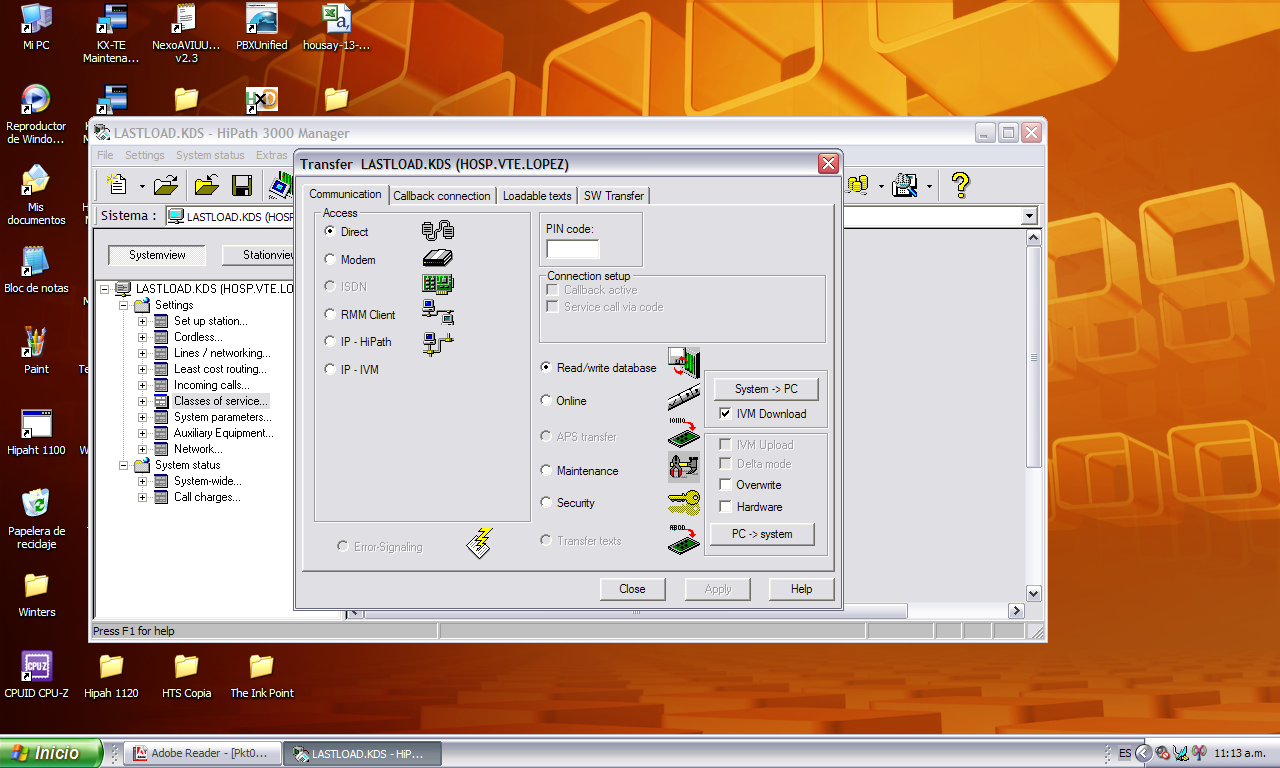Click the Maintenance tools icon
Image resolution: width=1280 pixels, height=768 pixels.
684,467
